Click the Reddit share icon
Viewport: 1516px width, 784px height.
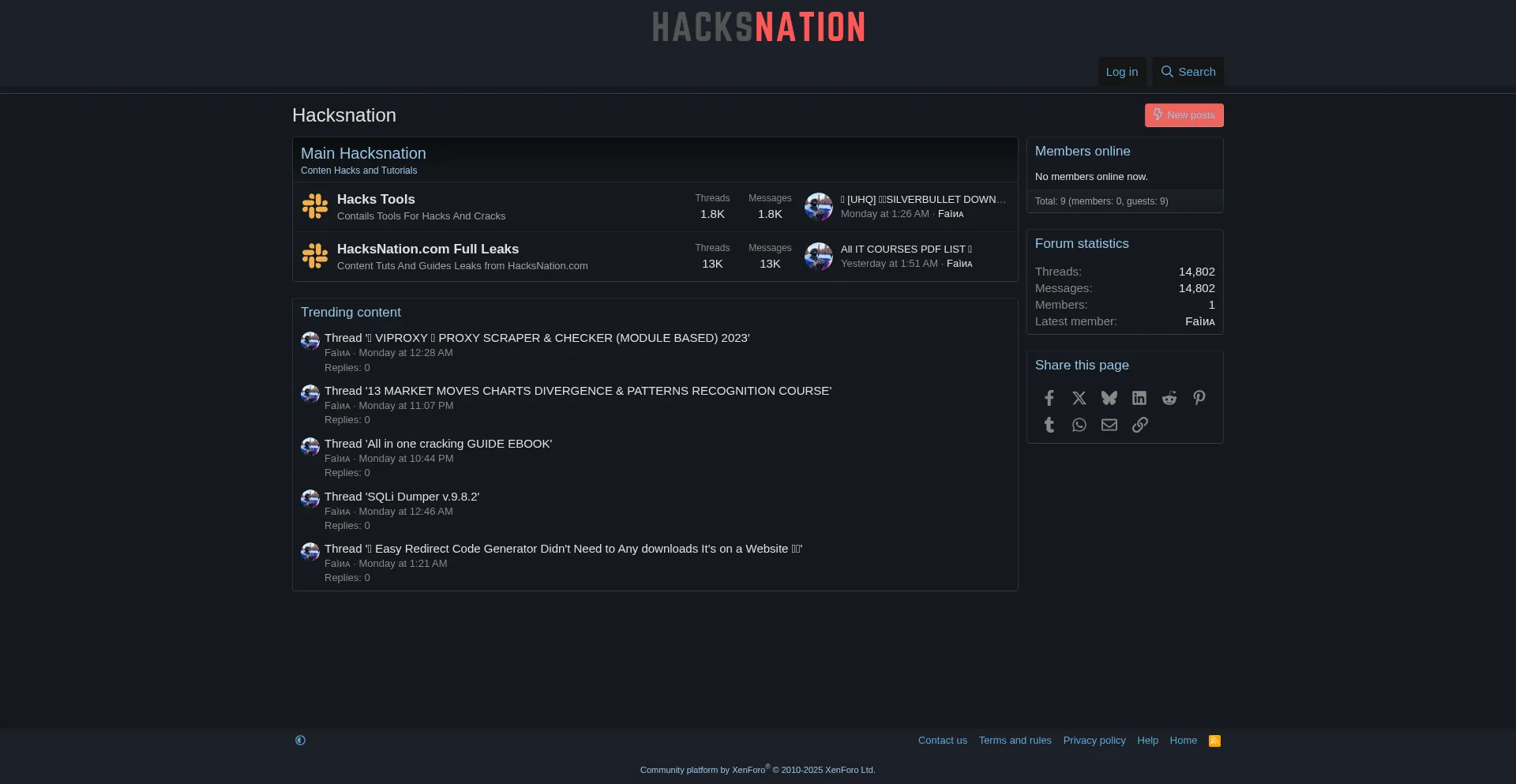coord(1169,398)
